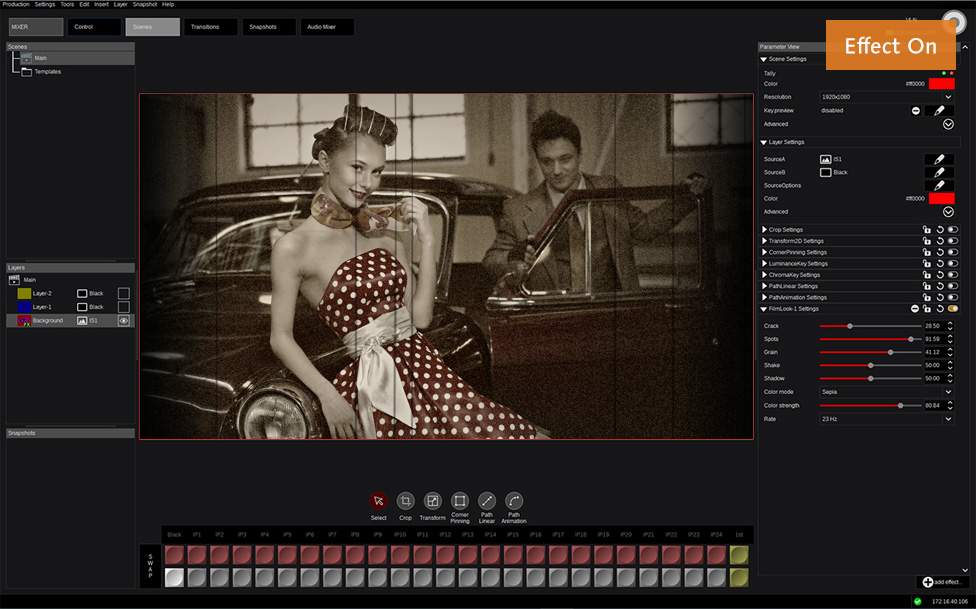
Task: Hide the Background layer using the eye icon
Action: coord(124,321)
